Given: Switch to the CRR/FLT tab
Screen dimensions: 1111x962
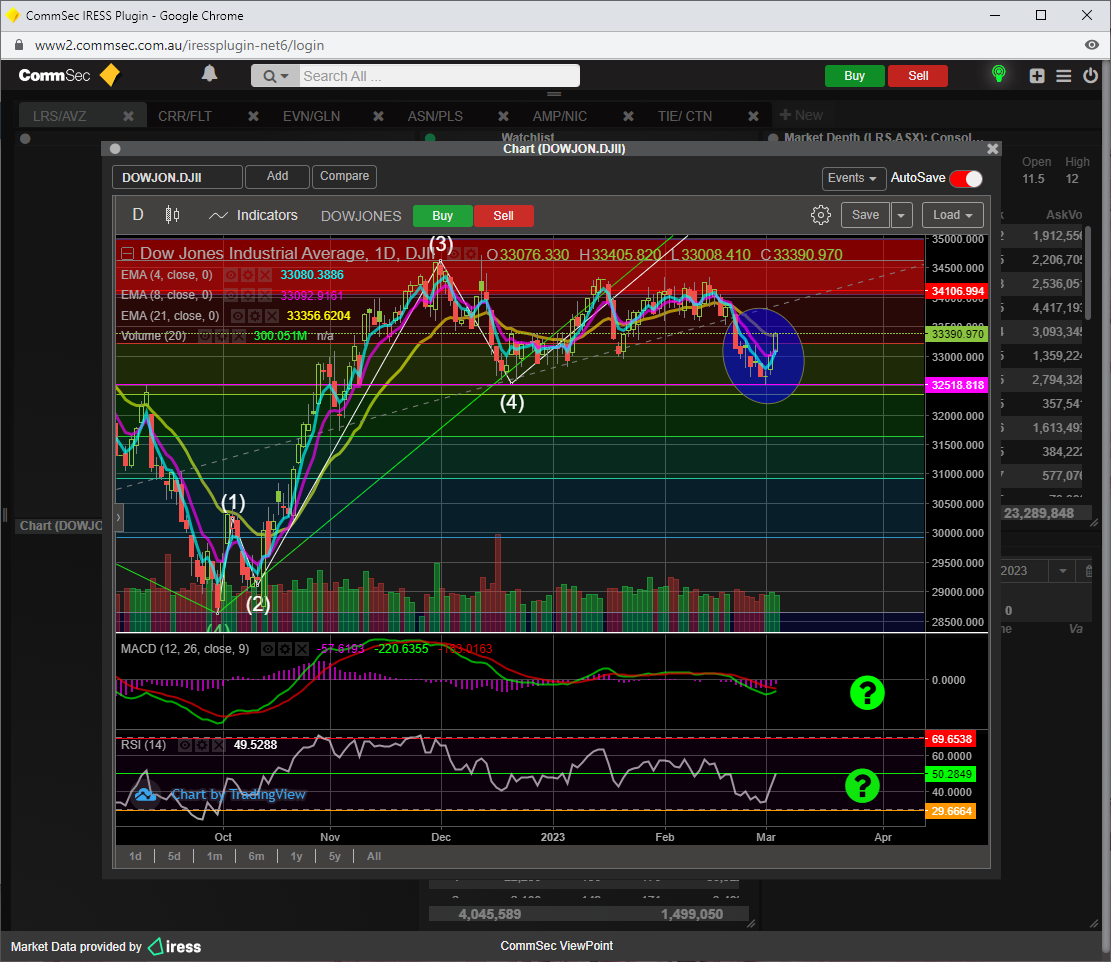Looking at the screenshot, I should coord(185,116).
